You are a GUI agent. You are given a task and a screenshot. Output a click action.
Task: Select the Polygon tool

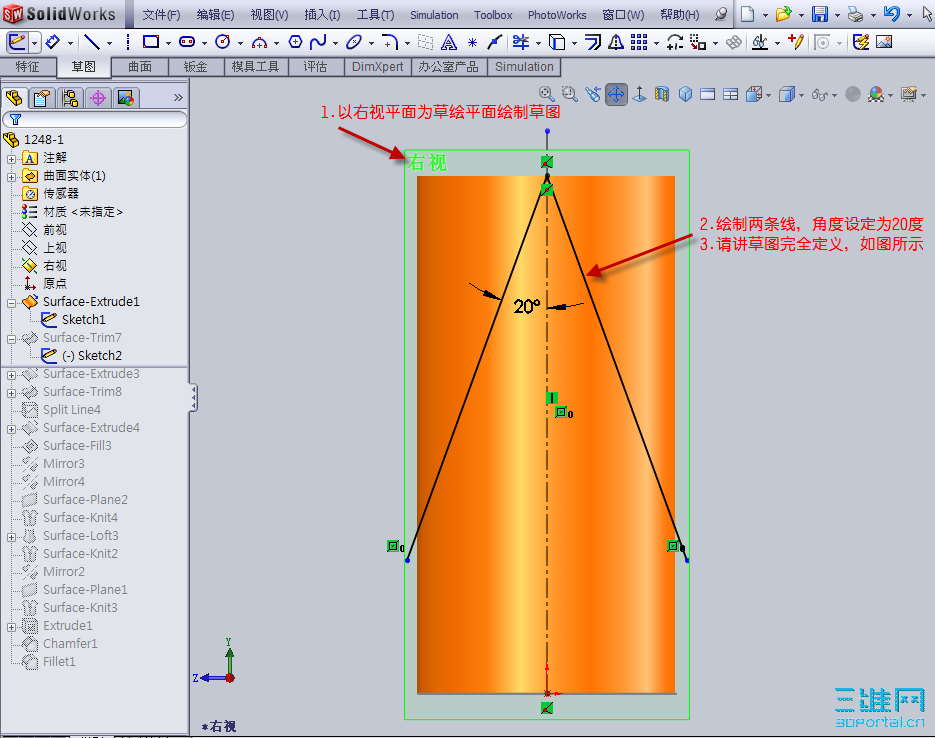[295, 42]
